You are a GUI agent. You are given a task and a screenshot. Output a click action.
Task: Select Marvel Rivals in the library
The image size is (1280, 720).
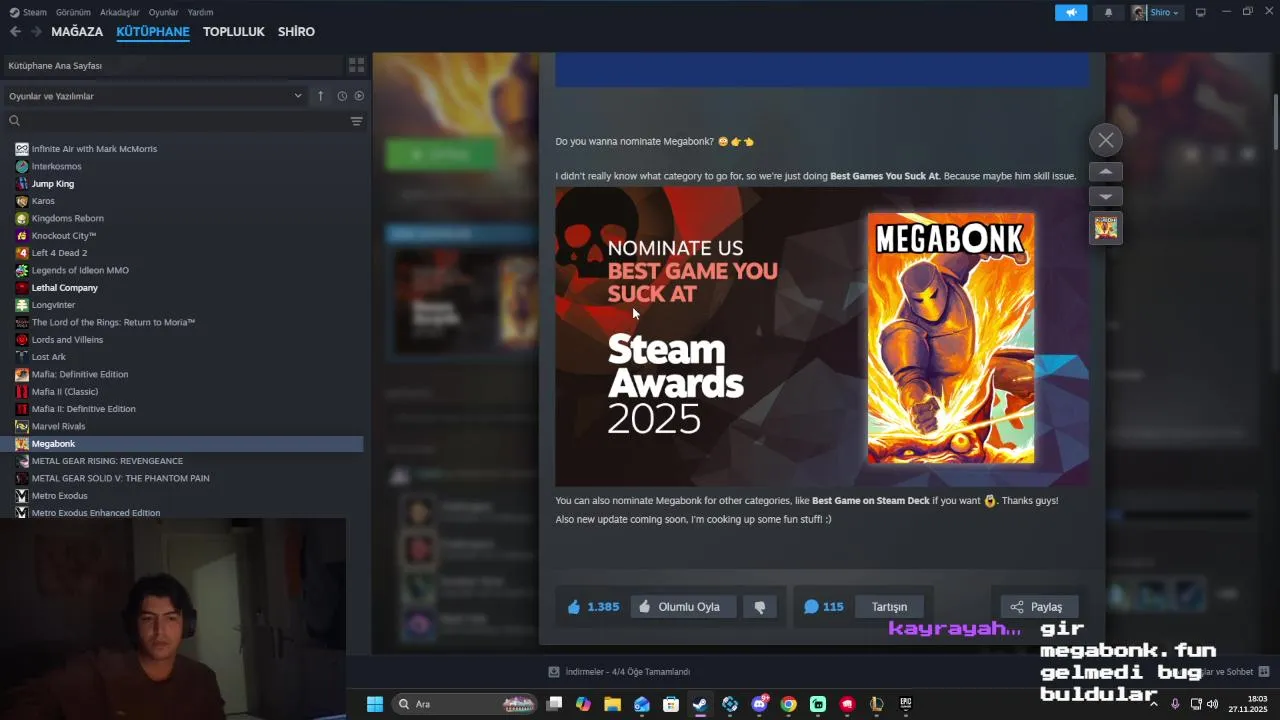pos(58,426)
